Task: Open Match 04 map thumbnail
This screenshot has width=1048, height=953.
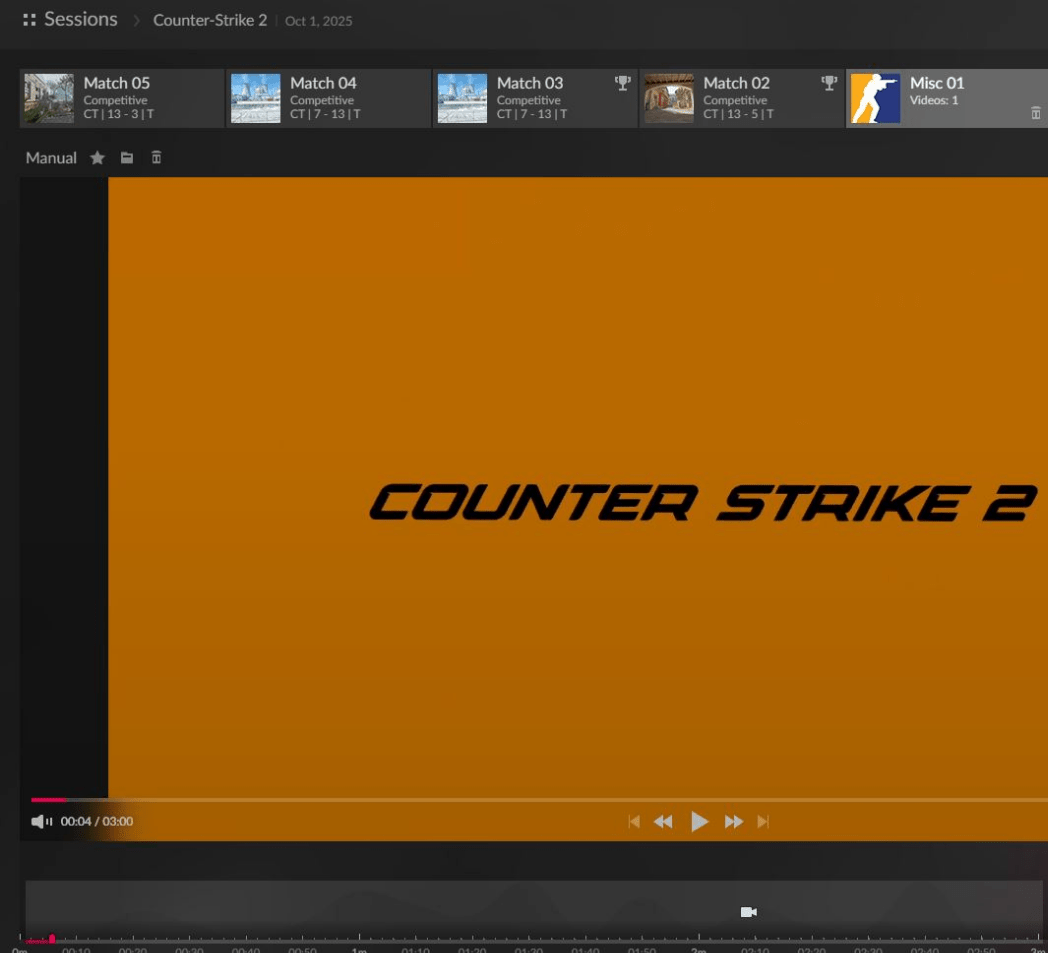Action: 255,98
